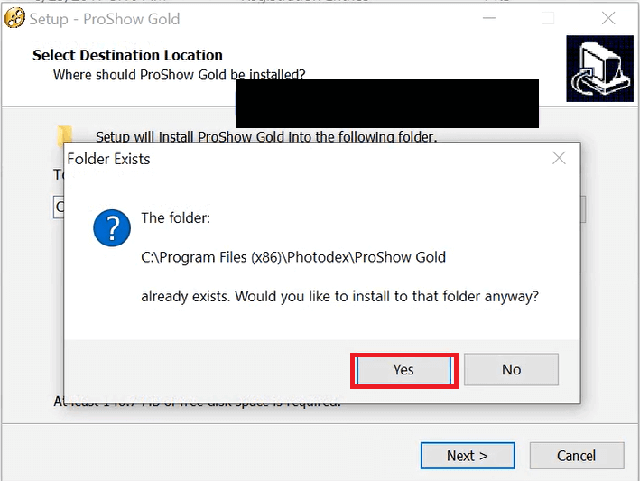
Task: Confirm installing with the Yes button
Action: [404, 370]
